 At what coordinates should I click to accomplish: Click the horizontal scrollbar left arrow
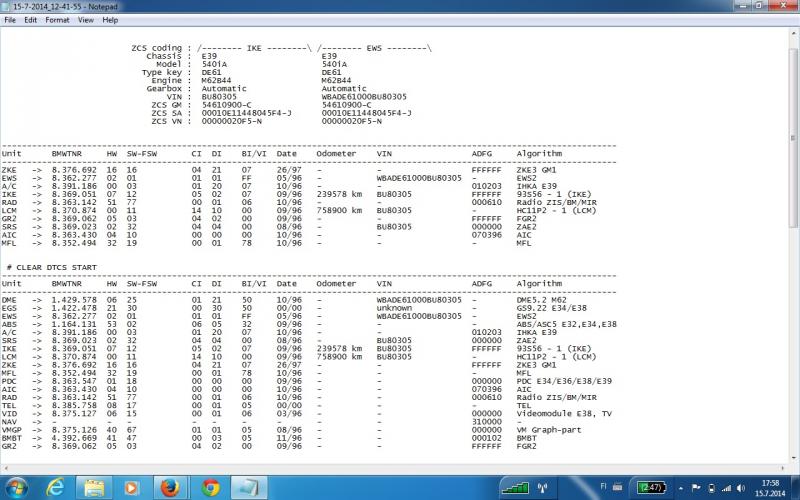coord(6,468)
